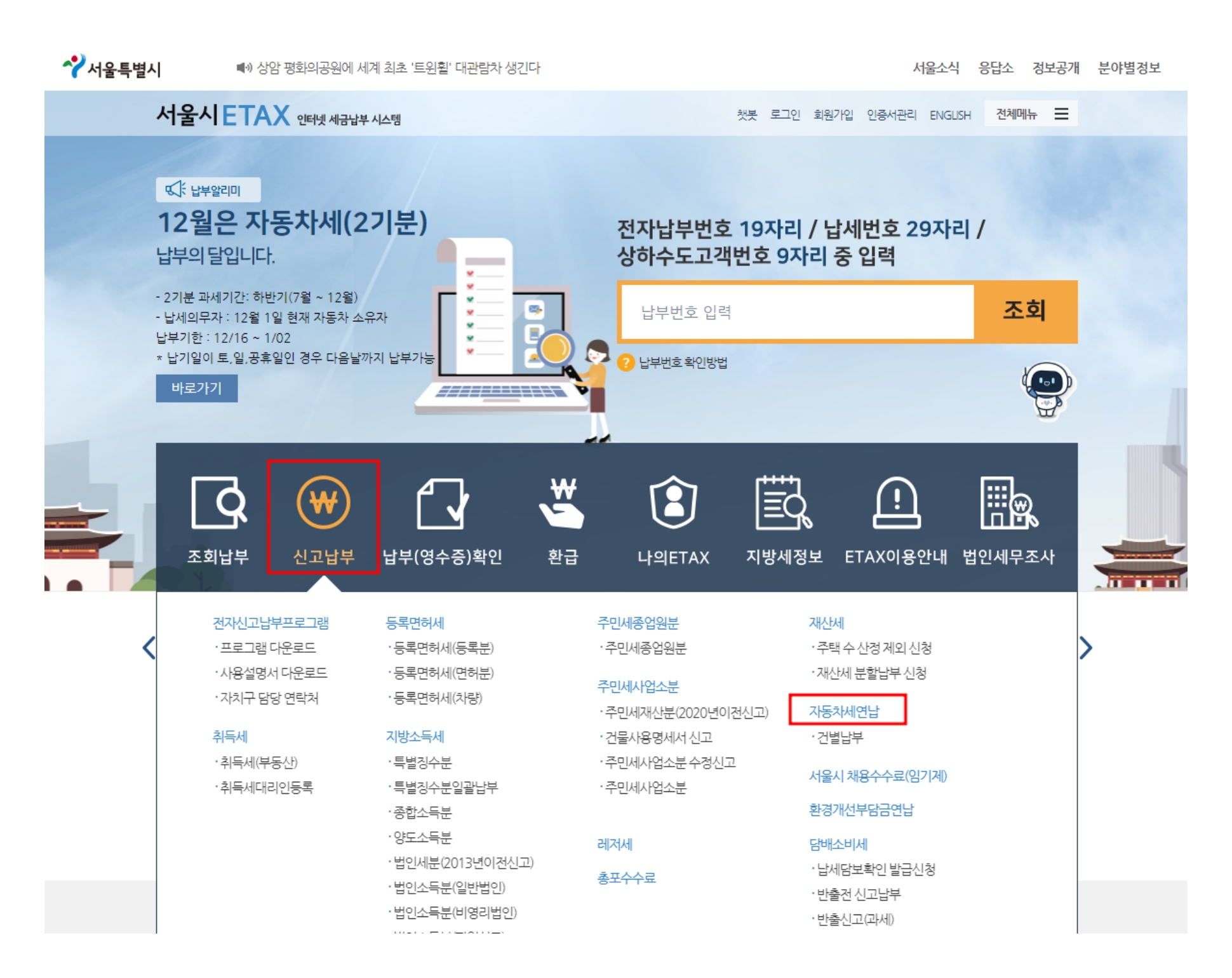This screenshot has width=1232, height=978.
Task: Select the 신고납부 won coin icon
Action: 323,502
